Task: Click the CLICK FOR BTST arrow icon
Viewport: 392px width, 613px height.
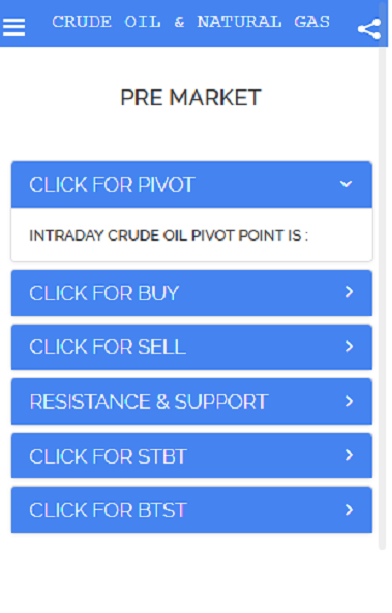Action: (x=349, y=509)
